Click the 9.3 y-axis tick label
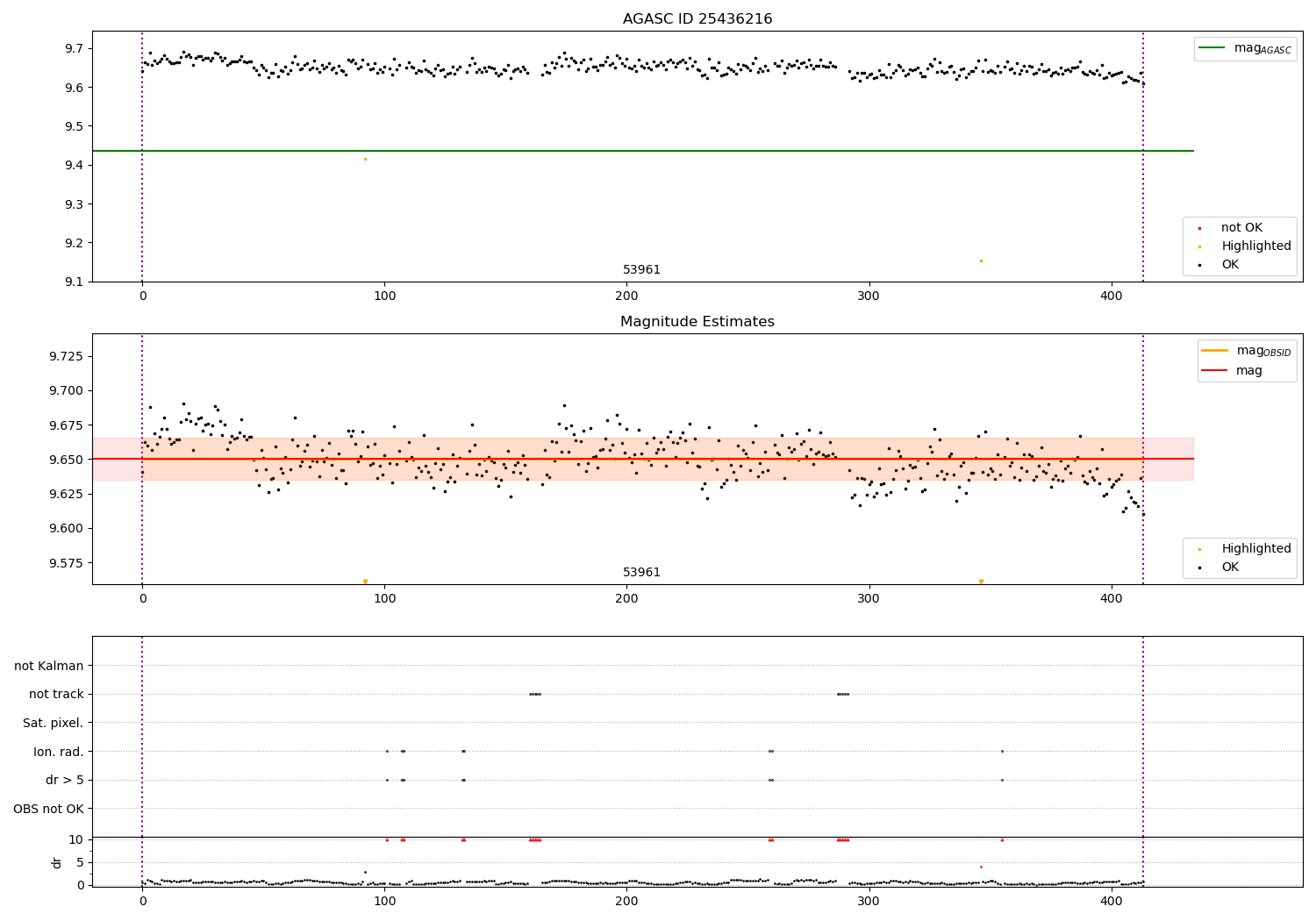The height and width of the screenshot is (921, 1316). point(75,204)
